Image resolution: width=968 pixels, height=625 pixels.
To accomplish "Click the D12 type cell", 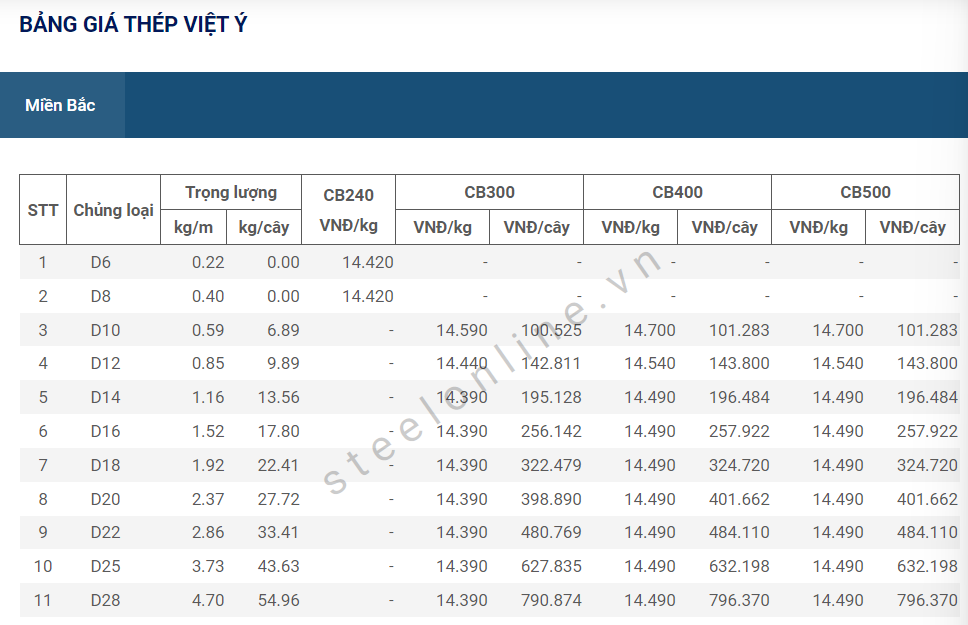I will click(105, 364).
